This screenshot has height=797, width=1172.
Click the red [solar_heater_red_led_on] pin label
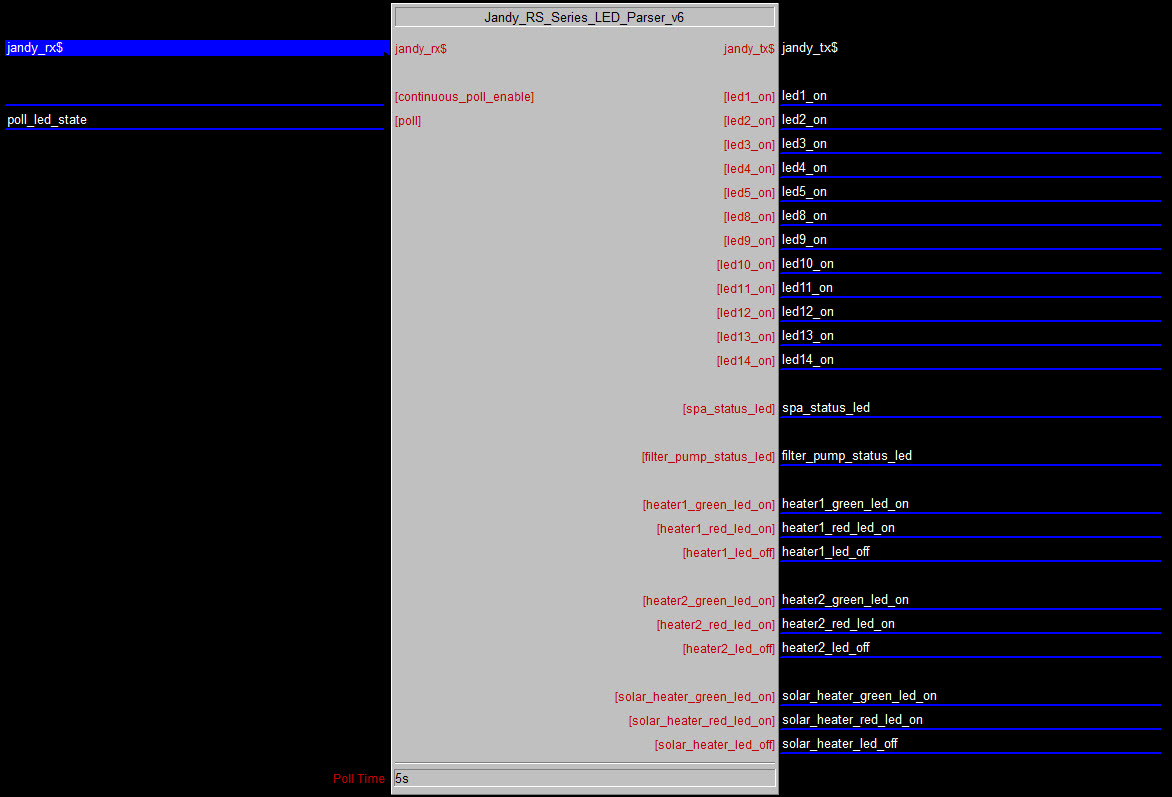pos(702,720)
